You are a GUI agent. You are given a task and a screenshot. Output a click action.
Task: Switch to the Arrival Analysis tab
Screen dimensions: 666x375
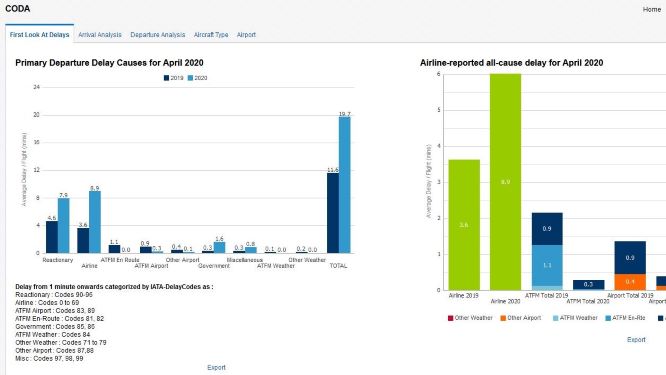pos(100,35)
